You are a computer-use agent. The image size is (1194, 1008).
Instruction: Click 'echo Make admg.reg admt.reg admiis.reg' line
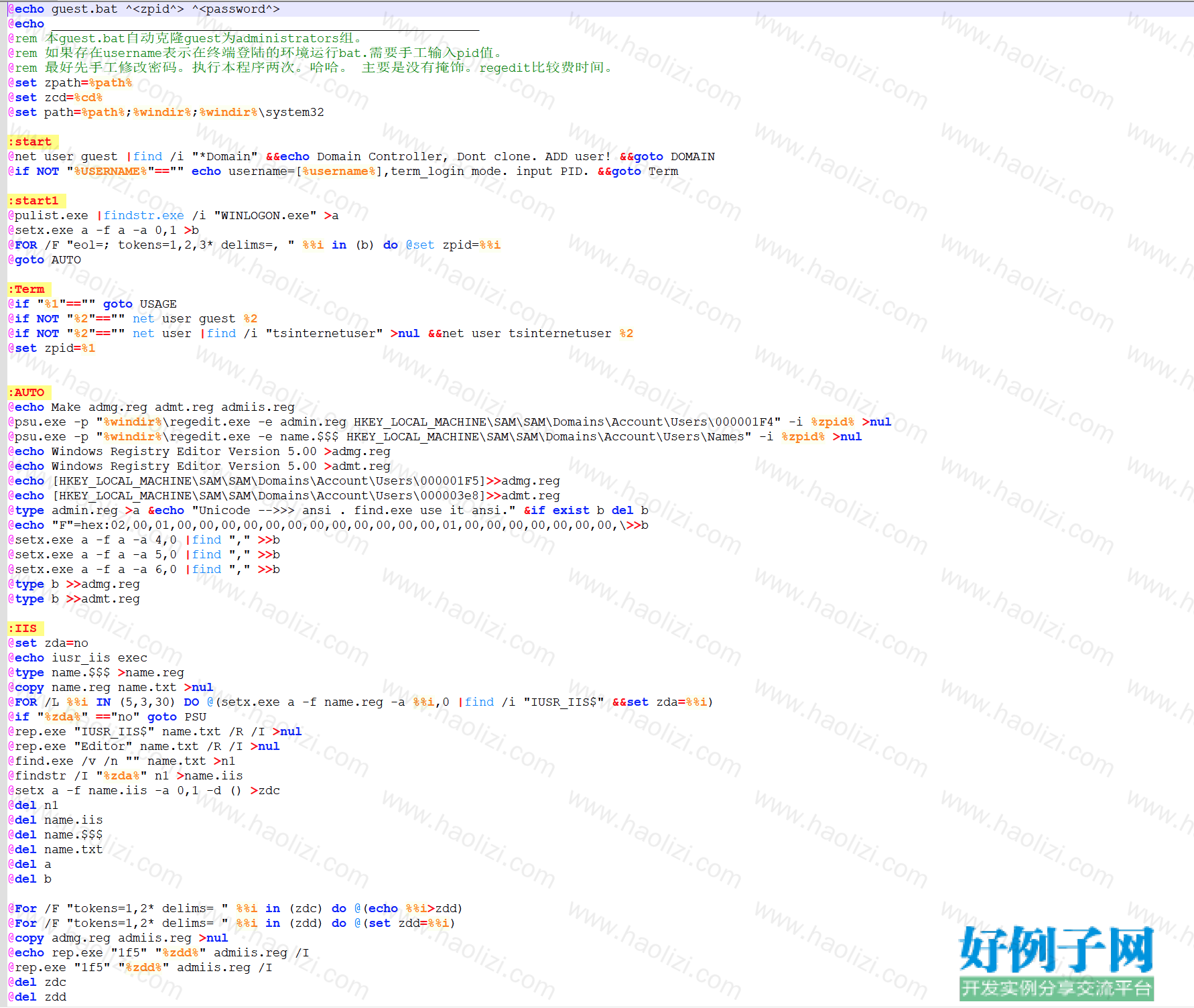(151, 407)
